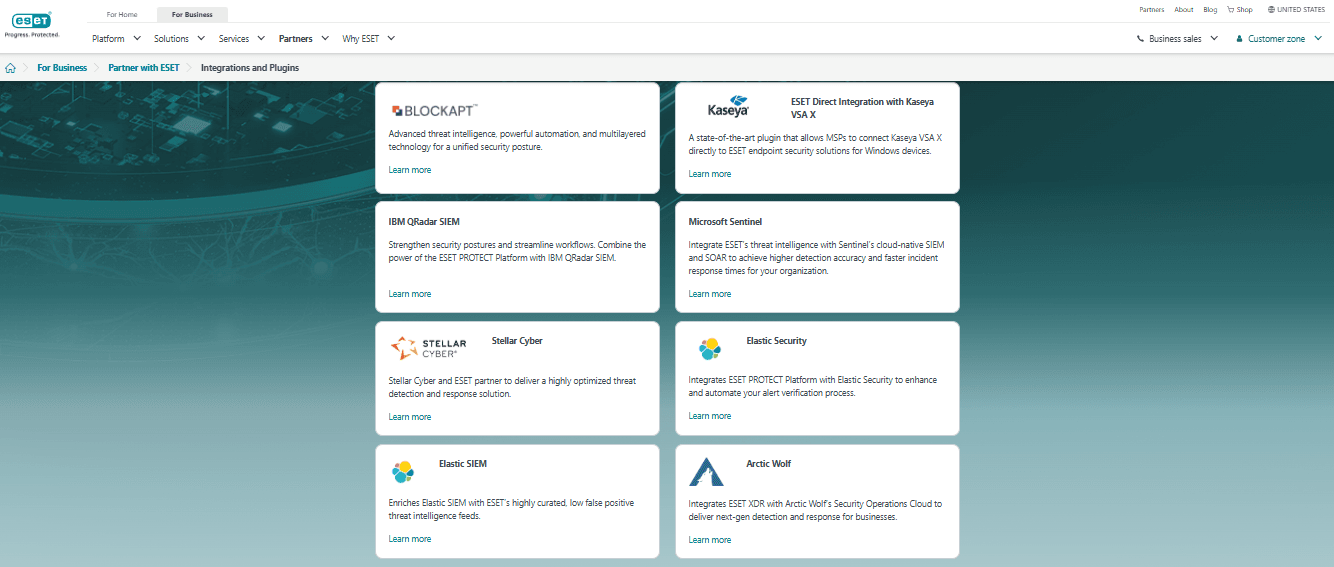Click the Stellar Cyber logo
1334x567 pixels.
pos(428,348)
